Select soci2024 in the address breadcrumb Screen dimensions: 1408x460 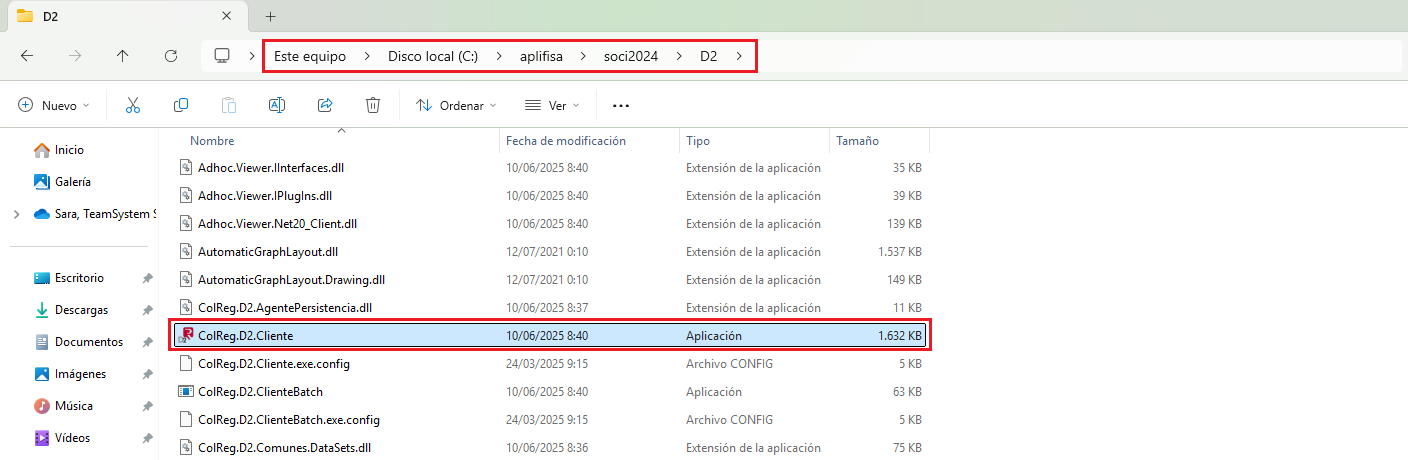coord(630,56)
